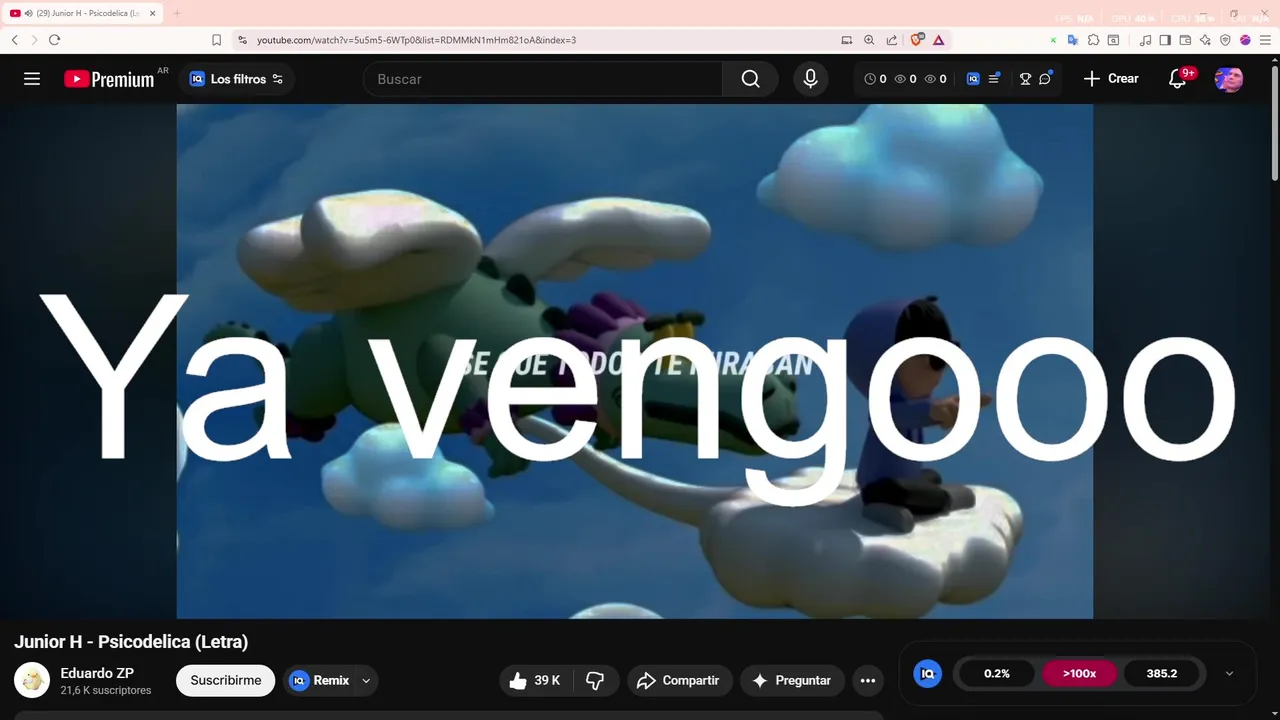Screen dimensions: 1280x720
Task: Click the video player area
Action: tap(635, 361)
